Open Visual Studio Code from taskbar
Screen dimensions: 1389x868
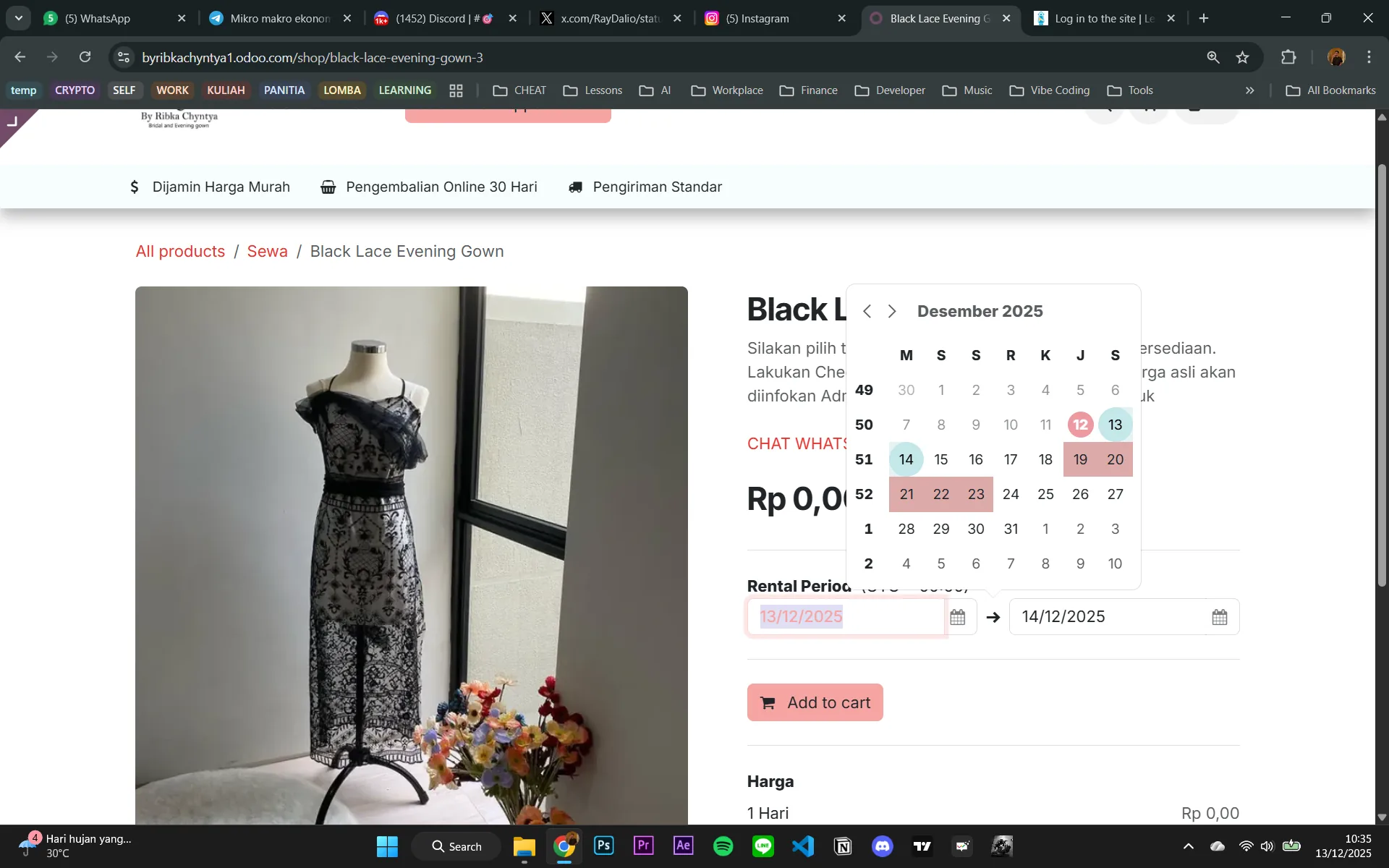[803, 846]
